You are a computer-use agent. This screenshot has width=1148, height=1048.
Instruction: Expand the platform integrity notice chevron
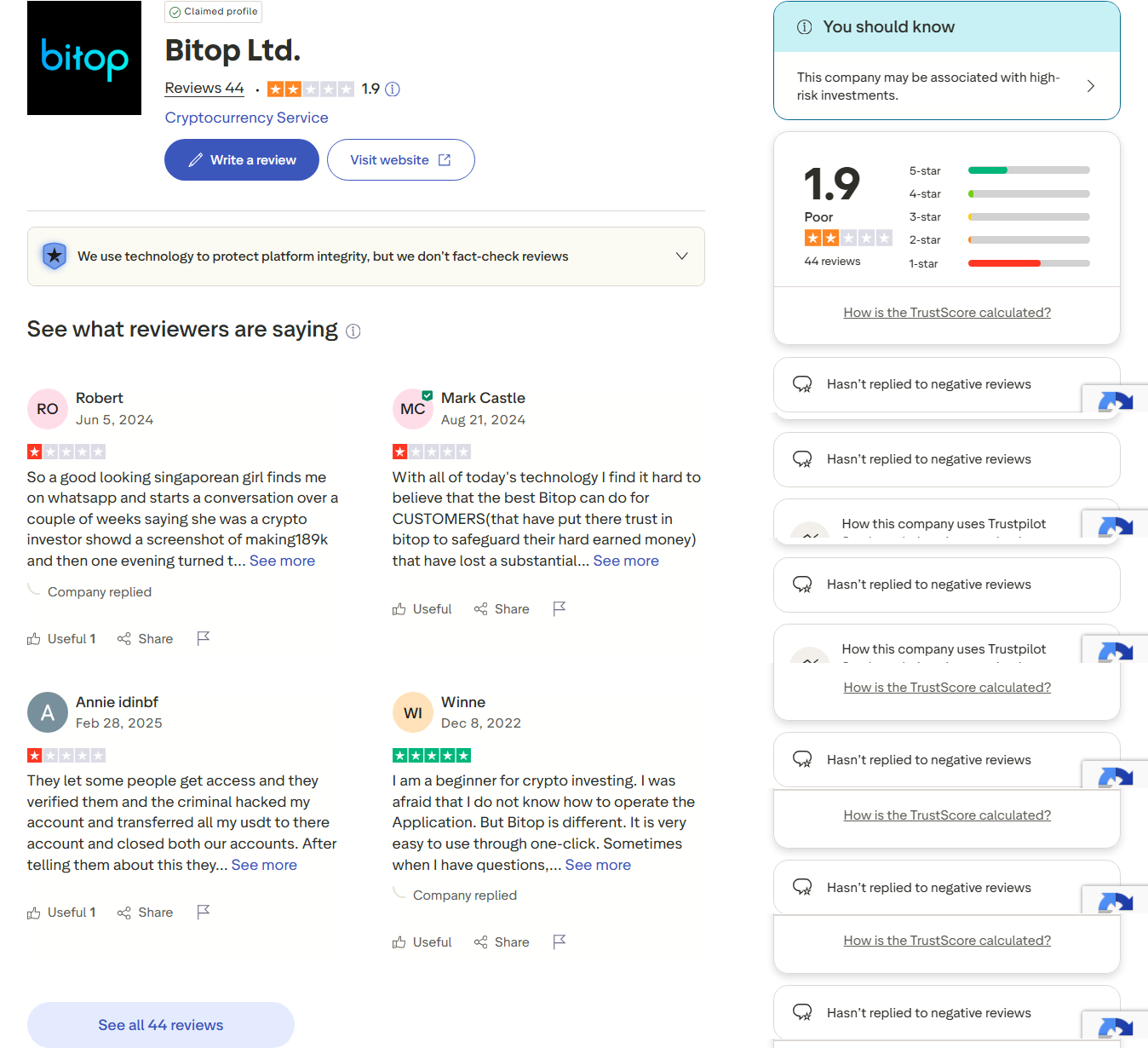click(681, 256)
